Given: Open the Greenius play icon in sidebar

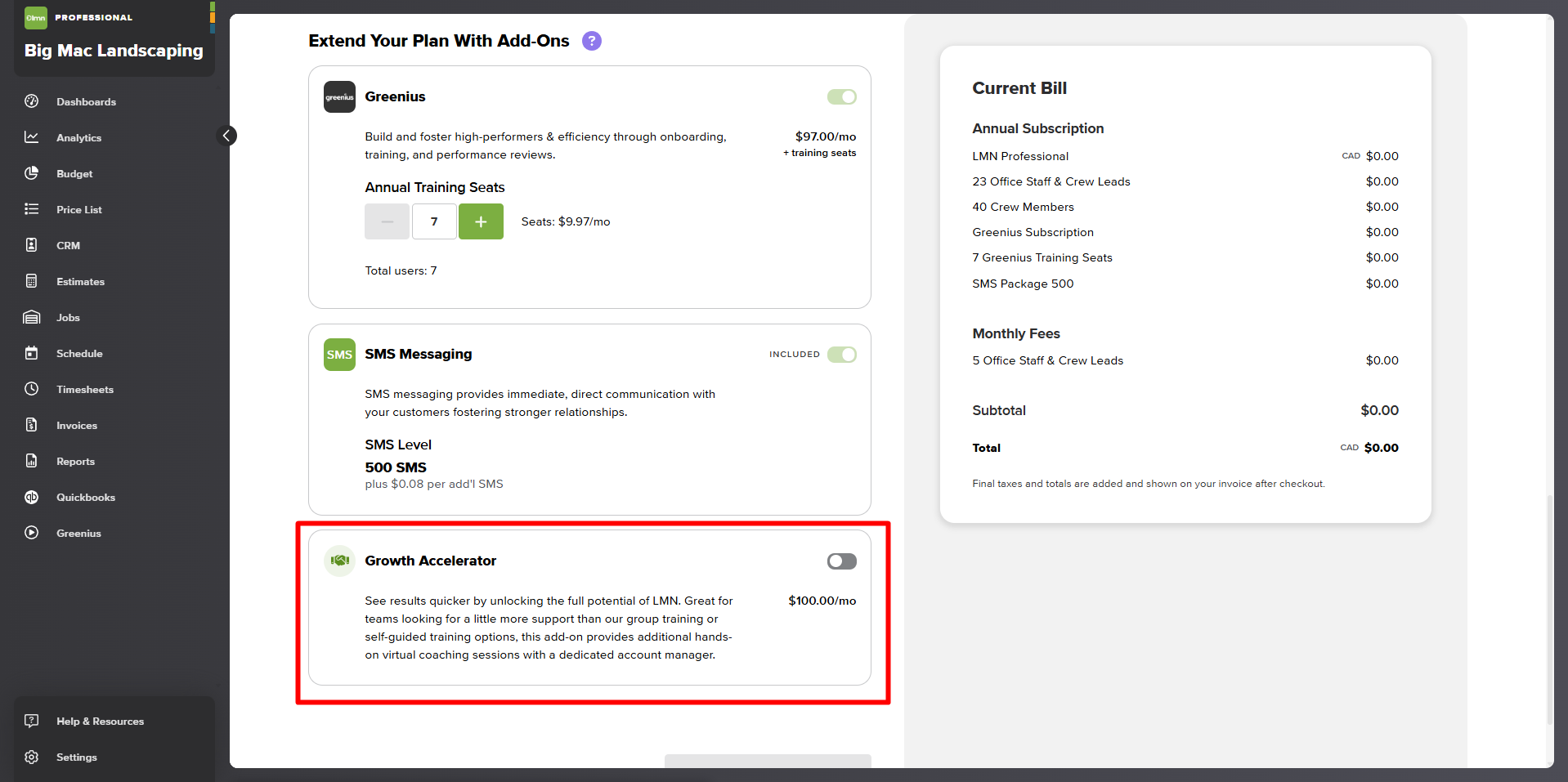Looking at the screenshot, I should pyautogui.click(x=32, y=533).
